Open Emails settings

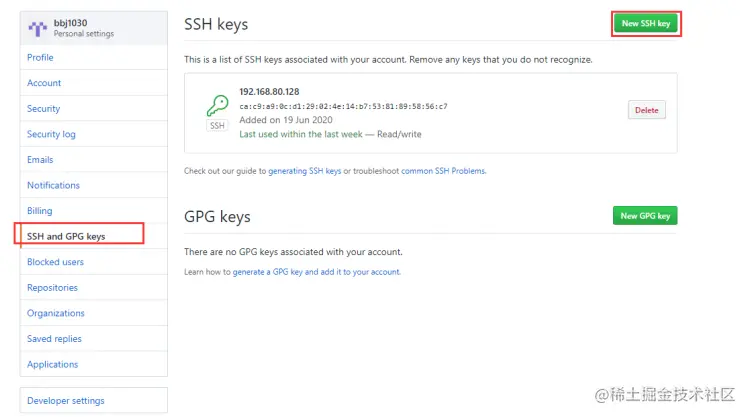(x=40, y=160)
